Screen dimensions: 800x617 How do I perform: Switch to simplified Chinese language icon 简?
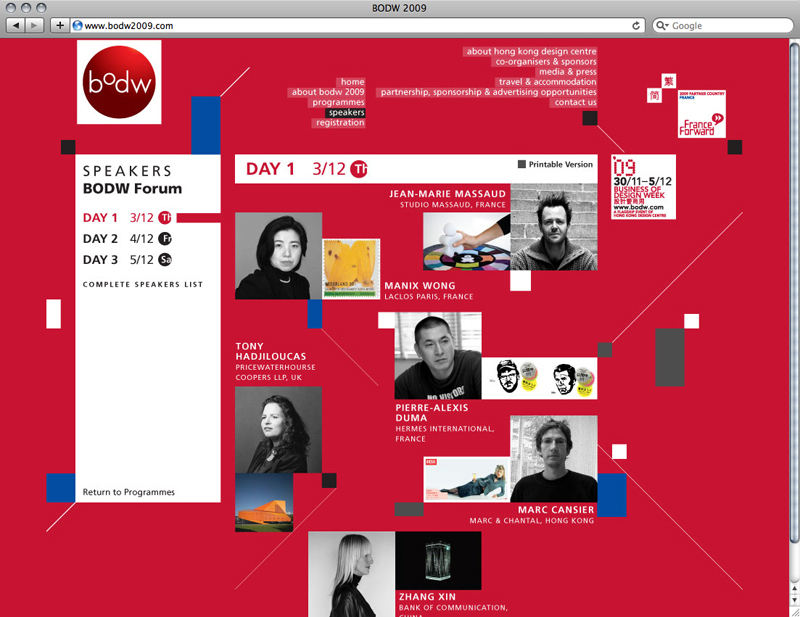click(654, 95)
